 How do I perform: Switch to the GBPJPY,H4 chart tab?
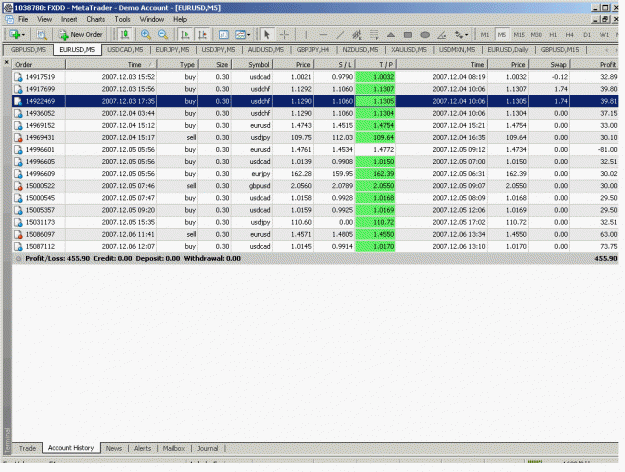coord(313,49)
